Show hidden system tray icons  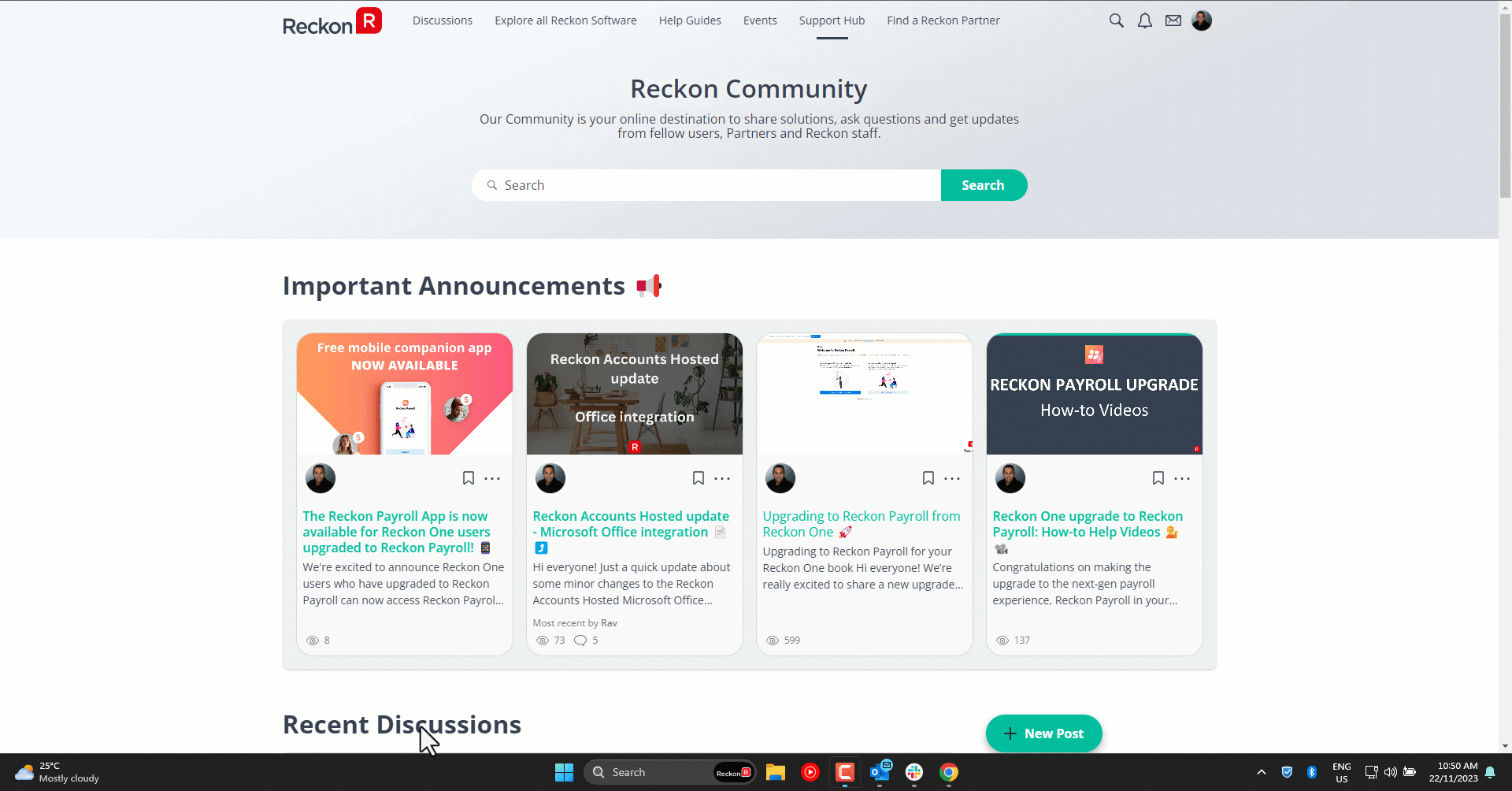pos(1262,772)
